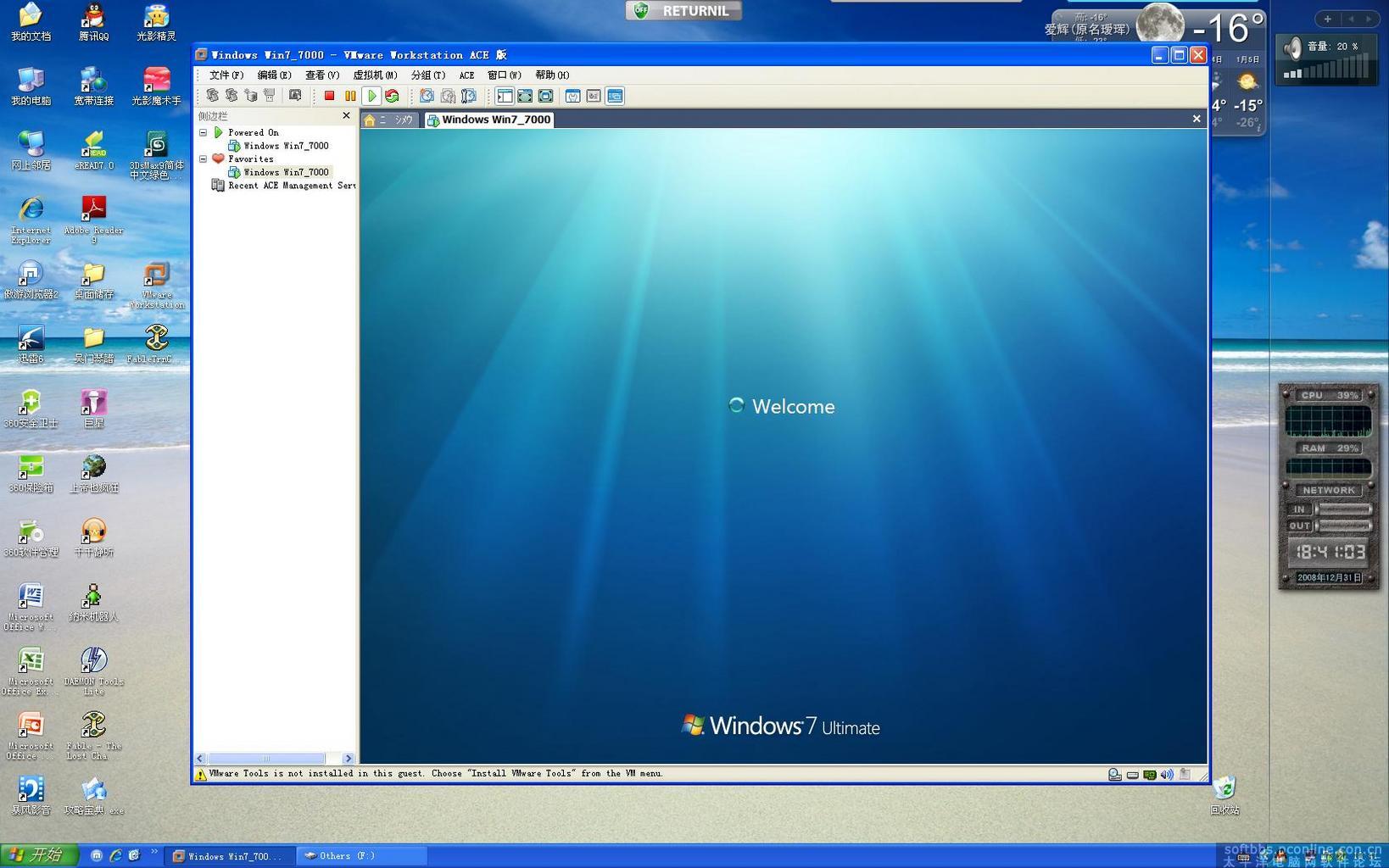Close the 侧边栏 sidebar panel
1389x868 pixels.
tap(346, 115)
